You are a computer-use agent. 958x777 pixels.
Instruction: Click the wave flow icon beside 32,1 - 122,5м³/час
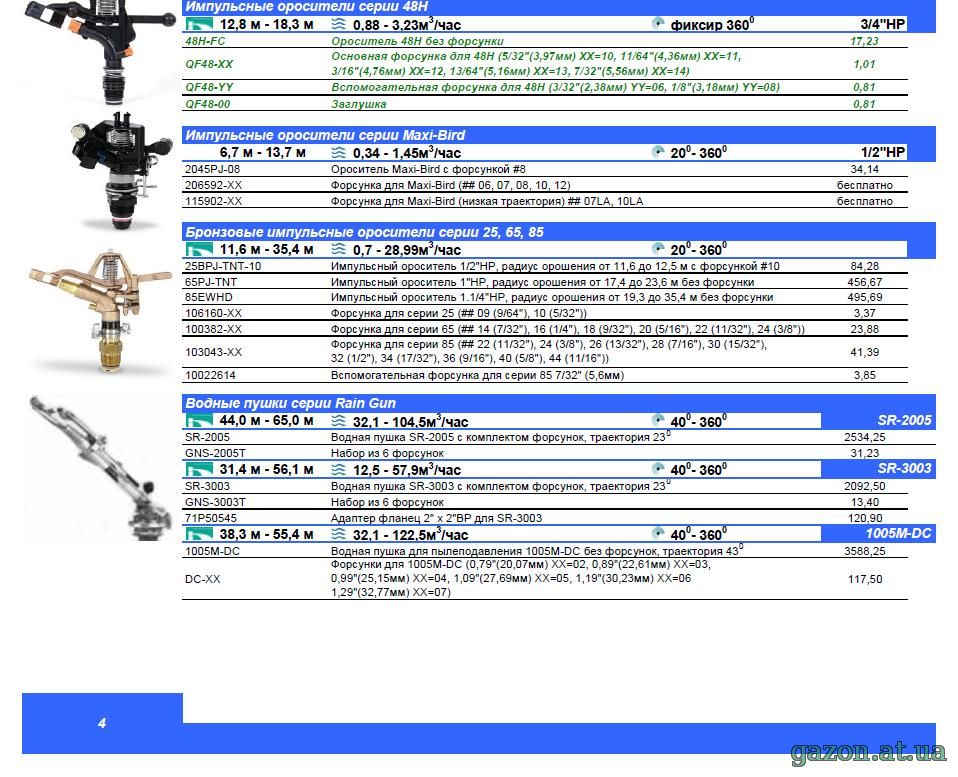tap(338, 534)
